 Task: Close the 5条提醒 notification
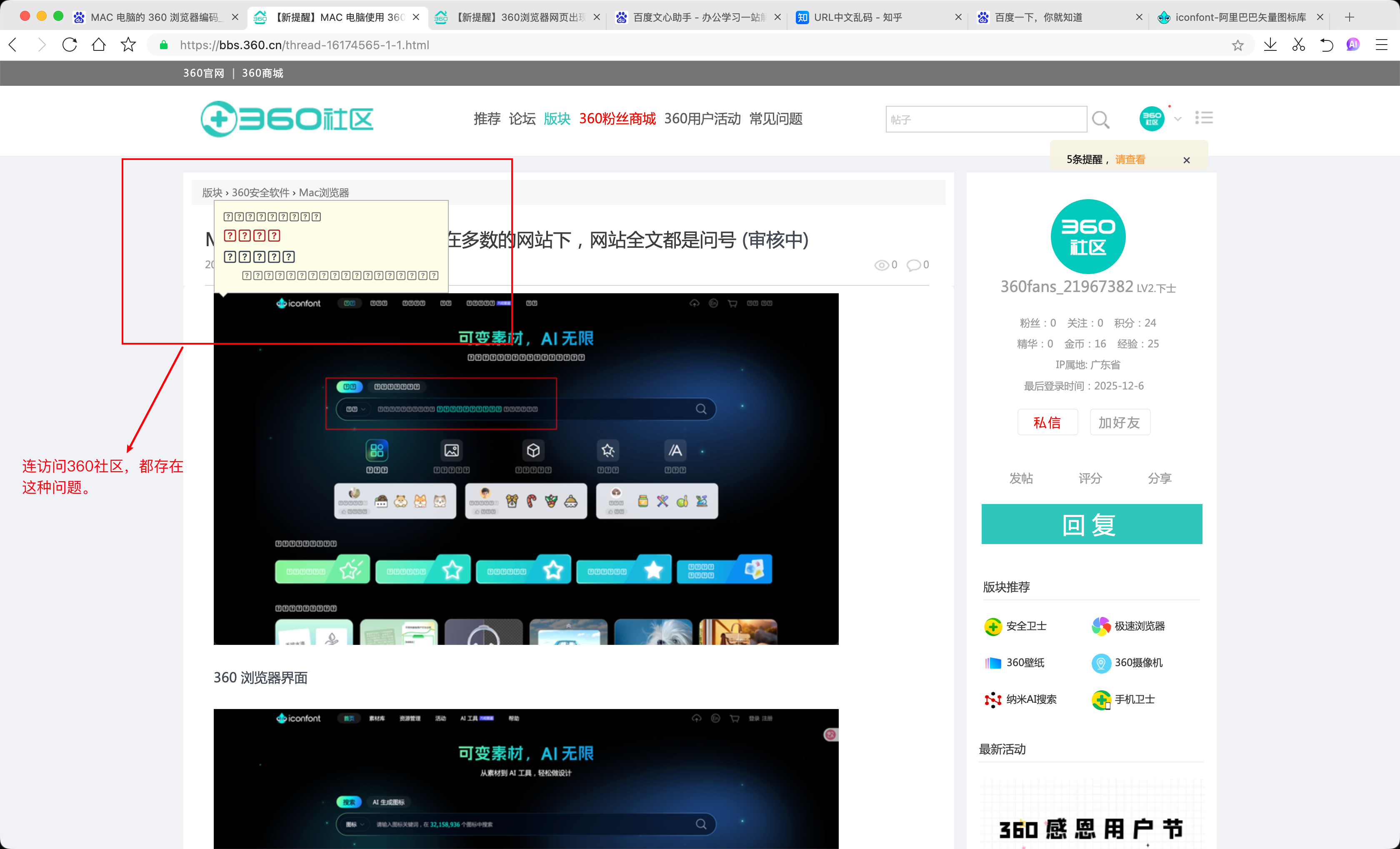(1186, 160)
